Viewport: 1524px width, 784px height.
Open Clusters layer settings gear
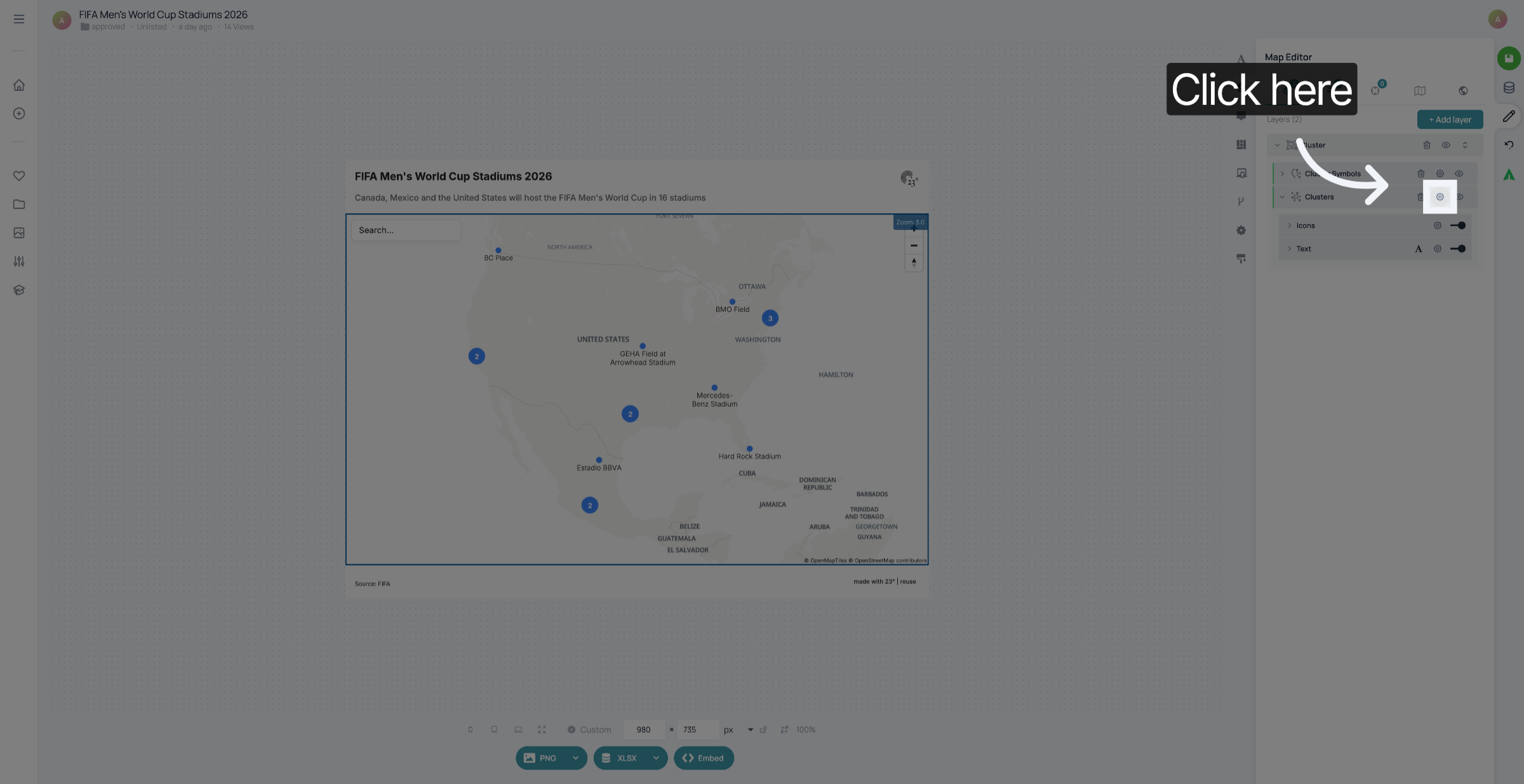(1440, 197)
